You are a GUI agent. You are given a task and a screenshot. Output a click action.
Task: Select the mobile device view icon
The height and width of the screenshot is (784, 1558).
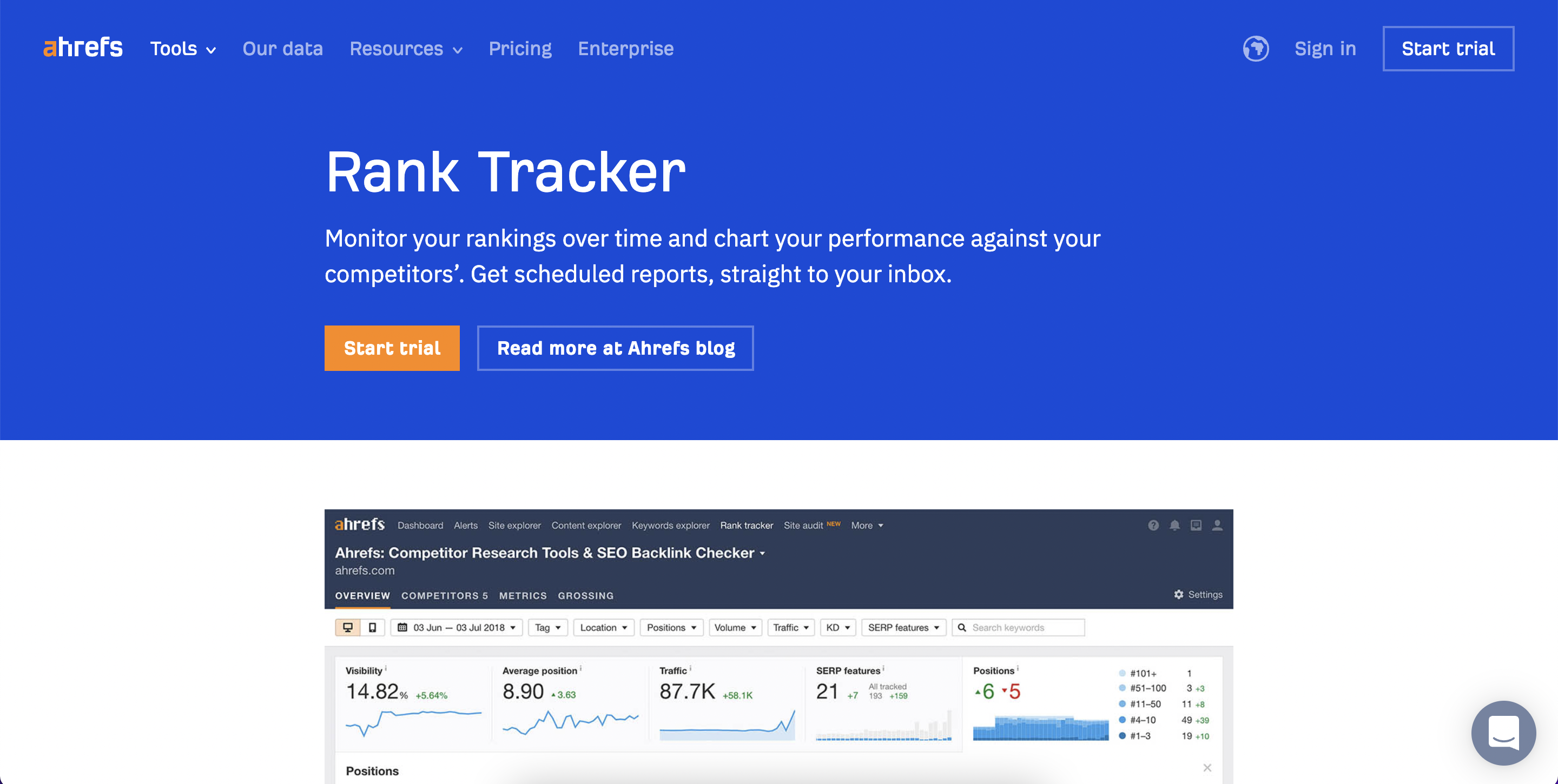(373, 627)
